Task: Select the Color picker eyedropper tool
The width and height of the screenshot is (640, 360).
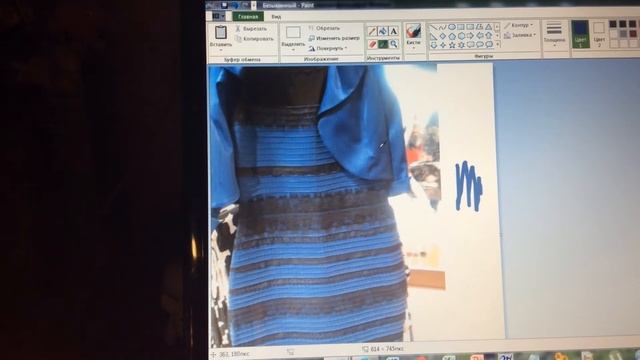Action: tap(383, 44)
